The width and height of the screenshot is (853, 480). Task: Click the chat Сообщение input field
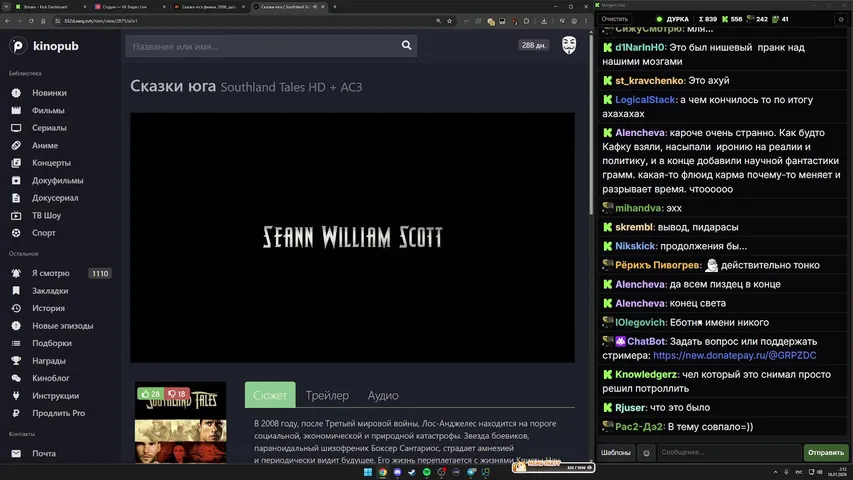coord(729,453)
